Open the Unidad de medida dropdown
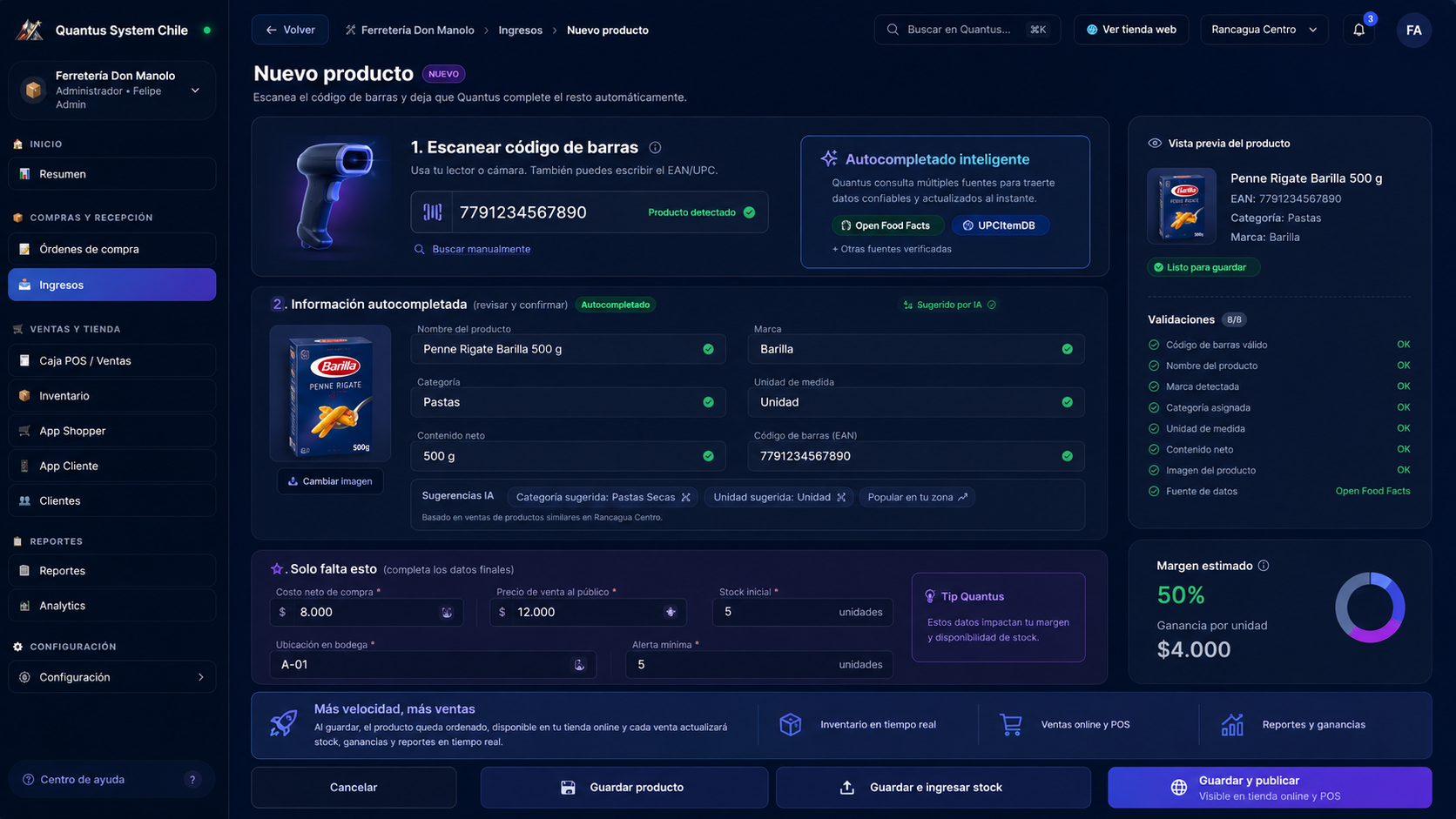The width and height of the screenshot is (1456, 819). 916,402
